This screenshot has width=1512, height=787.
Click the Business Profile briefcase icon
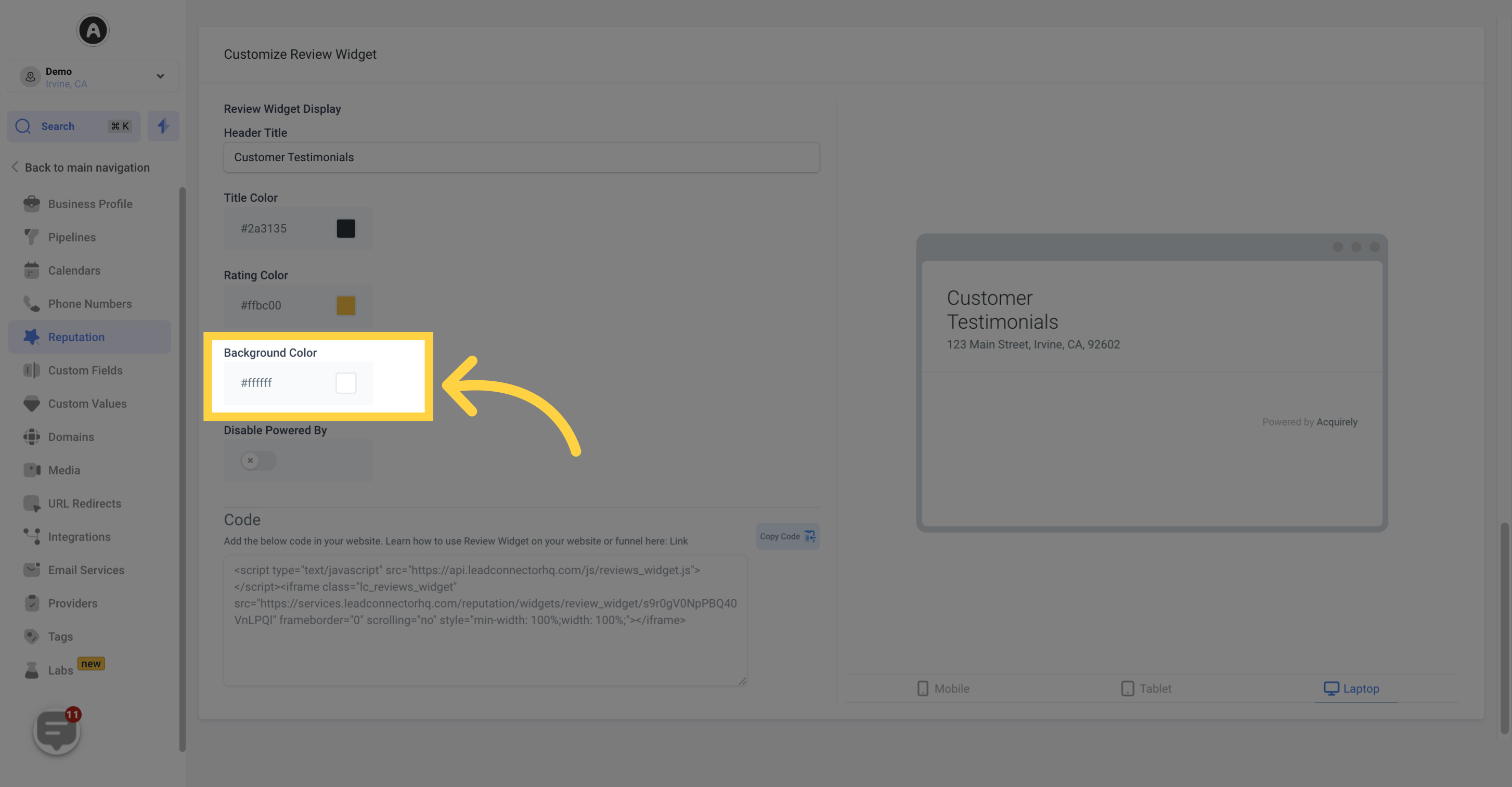point(32,204)
